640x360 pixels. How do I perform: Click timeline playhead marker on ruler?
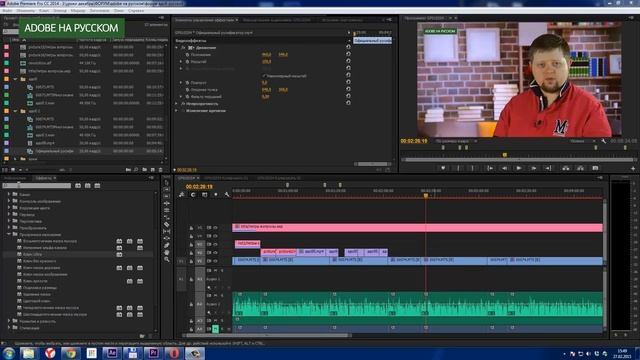click(426, 196)
